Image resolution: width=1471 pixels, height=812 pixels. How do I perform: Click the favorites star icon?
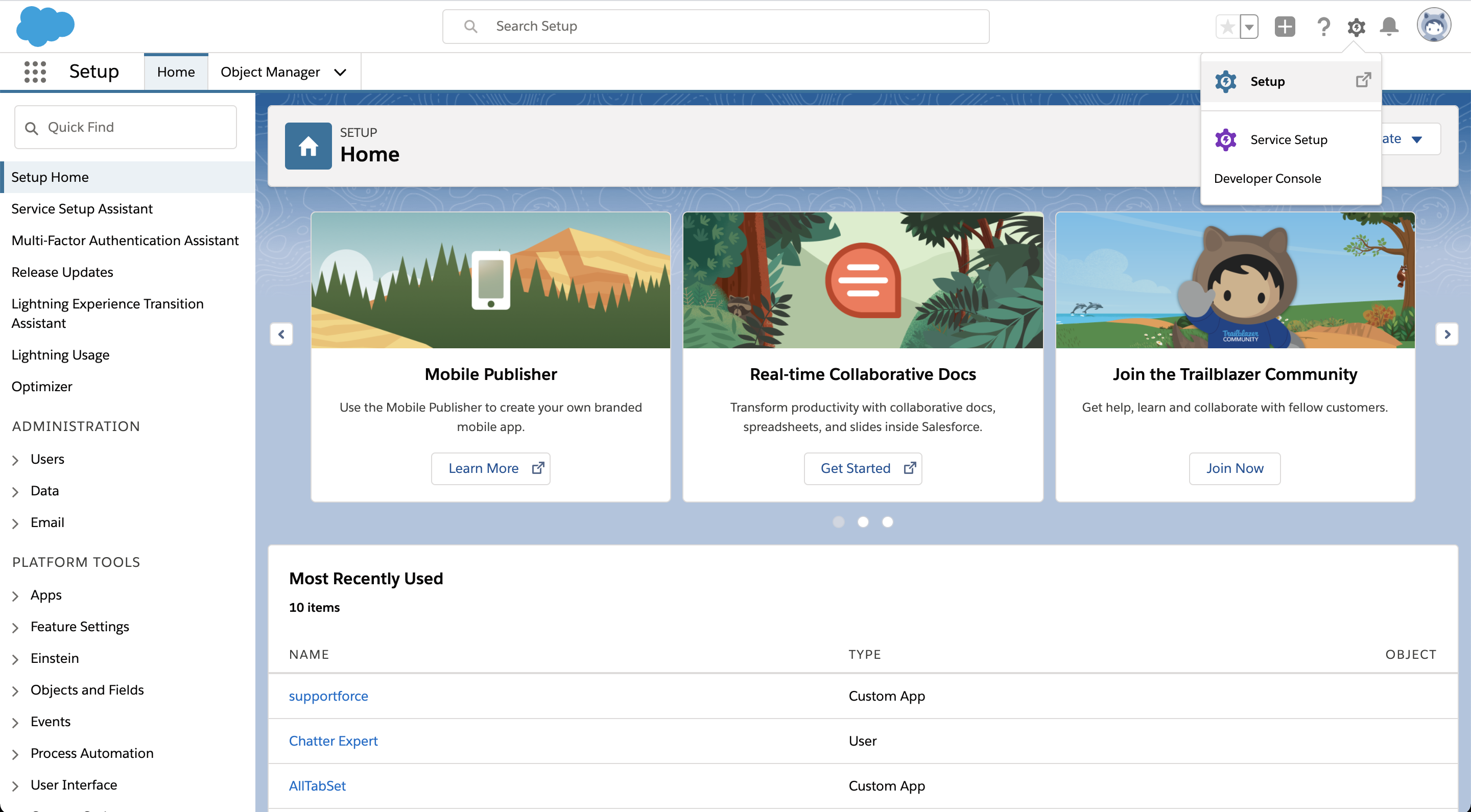[1228, 26]
